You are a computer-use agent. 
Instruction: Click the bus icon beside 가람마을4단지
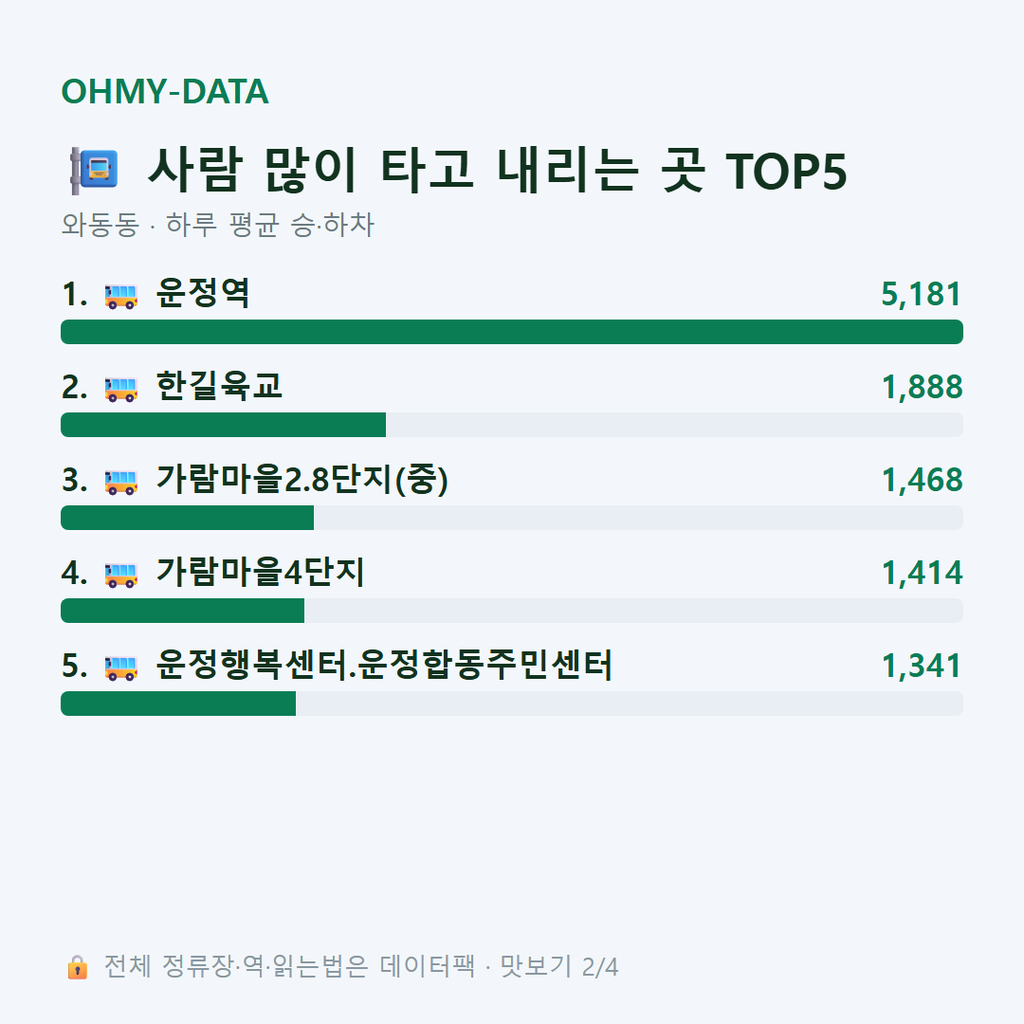[x=121, y=575]
